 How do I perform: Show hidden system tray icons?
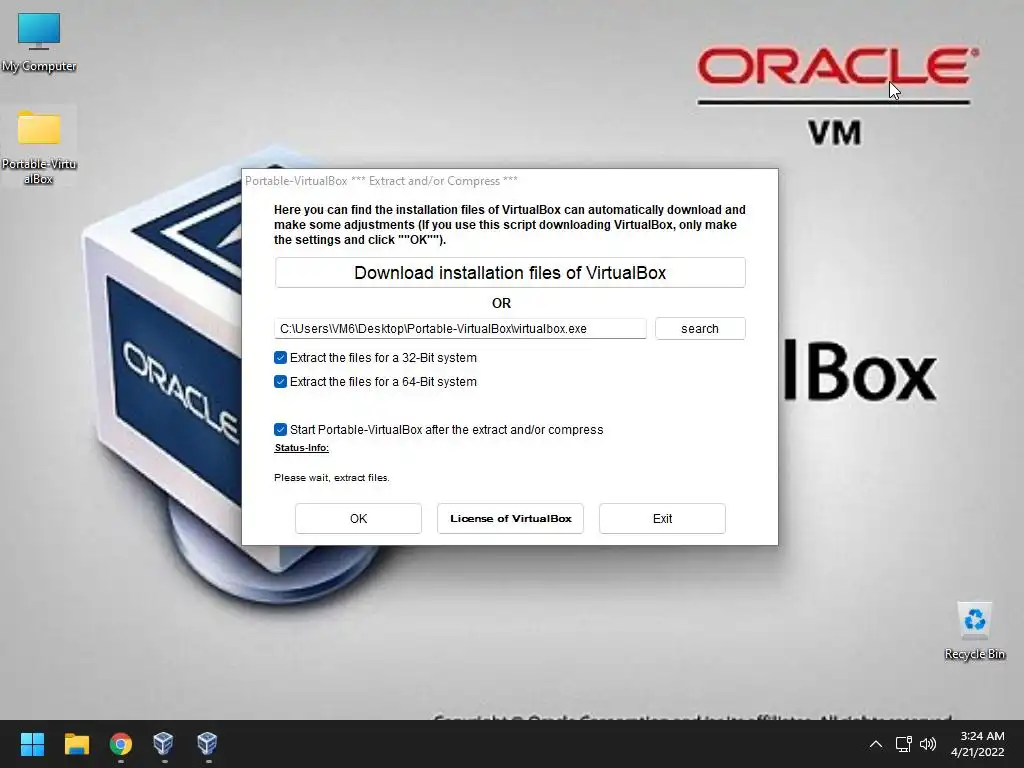(x=876, y=744)
